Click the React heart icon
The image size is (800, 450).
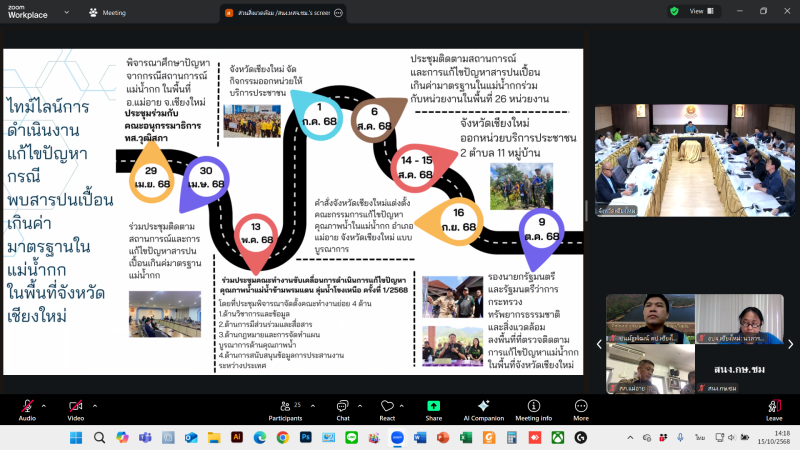point(387,406)
